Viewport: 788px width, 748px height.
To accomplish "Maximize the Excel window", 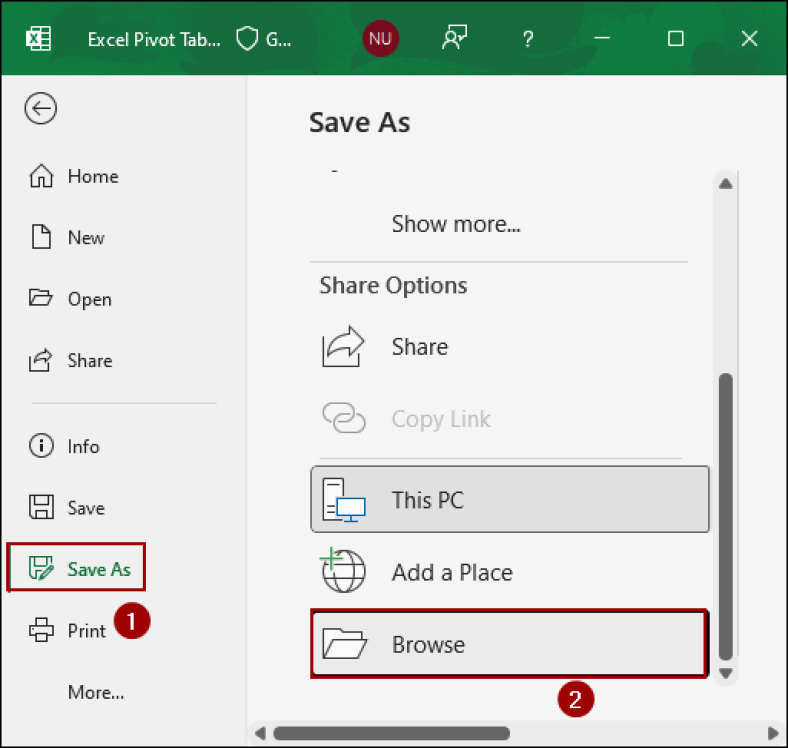I will 675,38.
